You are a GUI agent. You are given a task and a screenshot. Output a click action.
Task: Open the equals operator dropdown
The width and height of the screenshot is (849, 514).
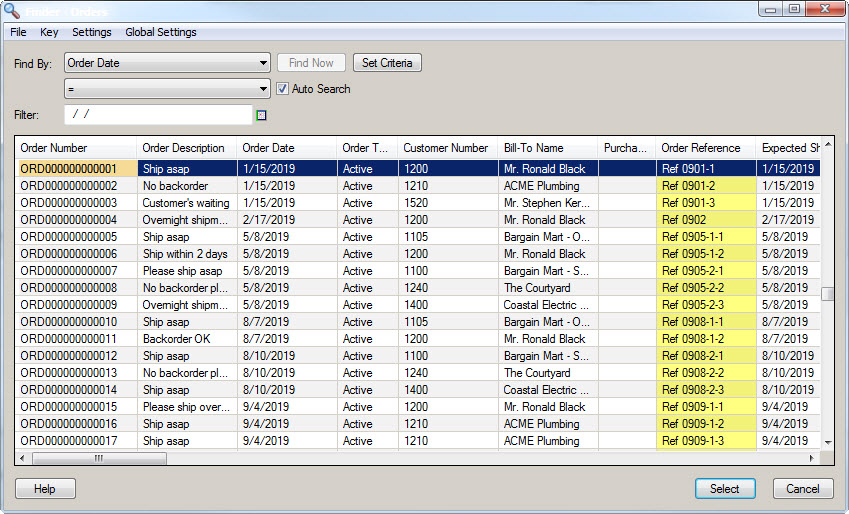point(167,89)
